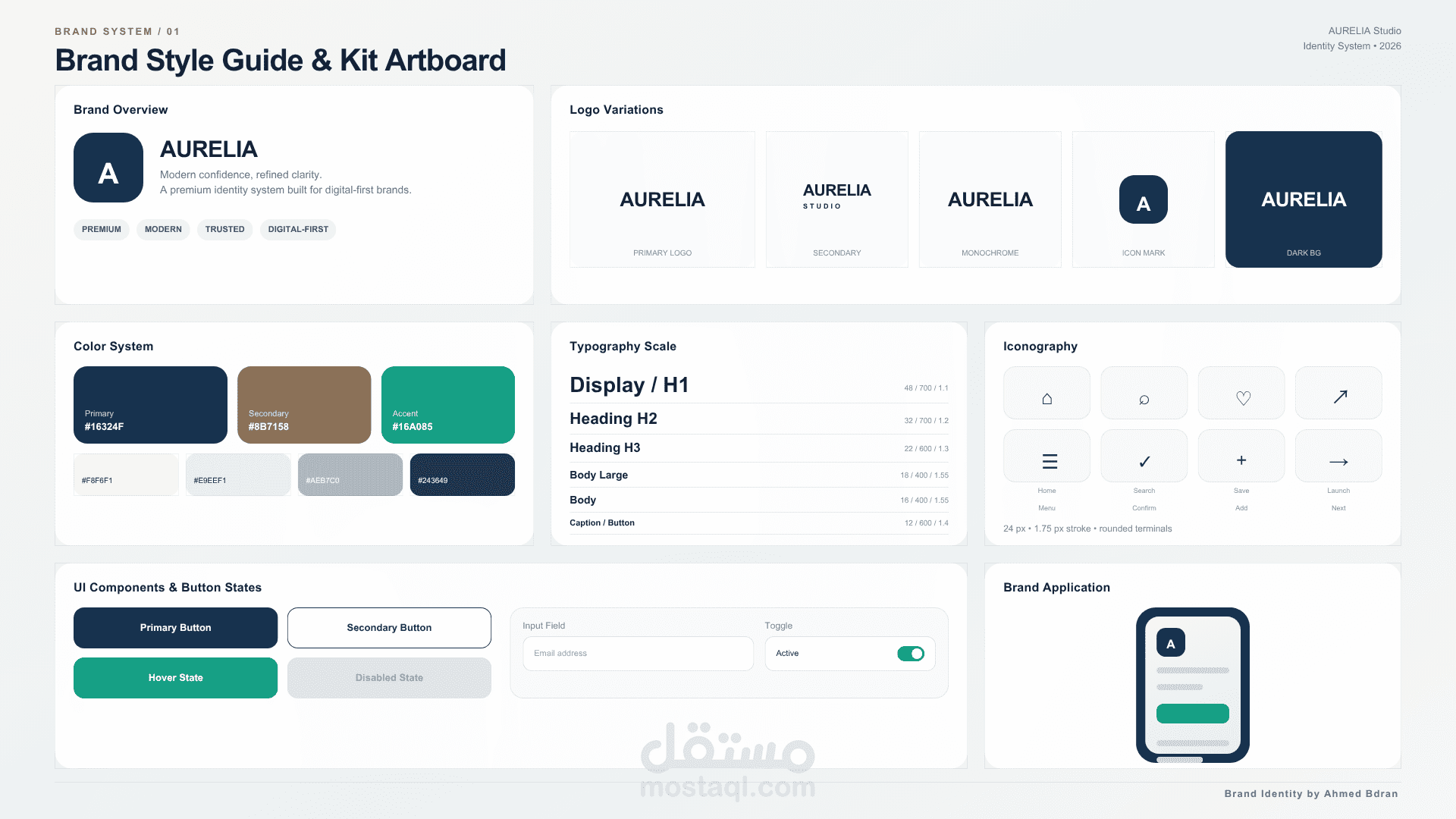
Task: Pick the #243649 dark swatch
Action: coord(463,475)
